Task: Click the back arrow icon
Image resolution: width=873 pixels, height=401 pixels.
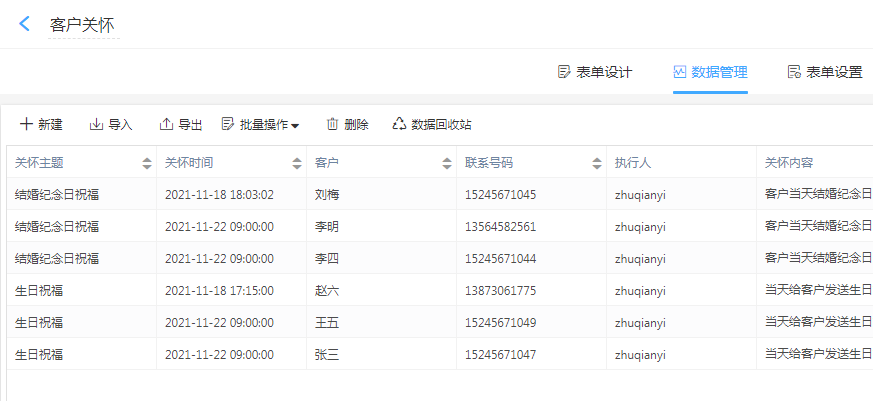Action: (25, 24)
